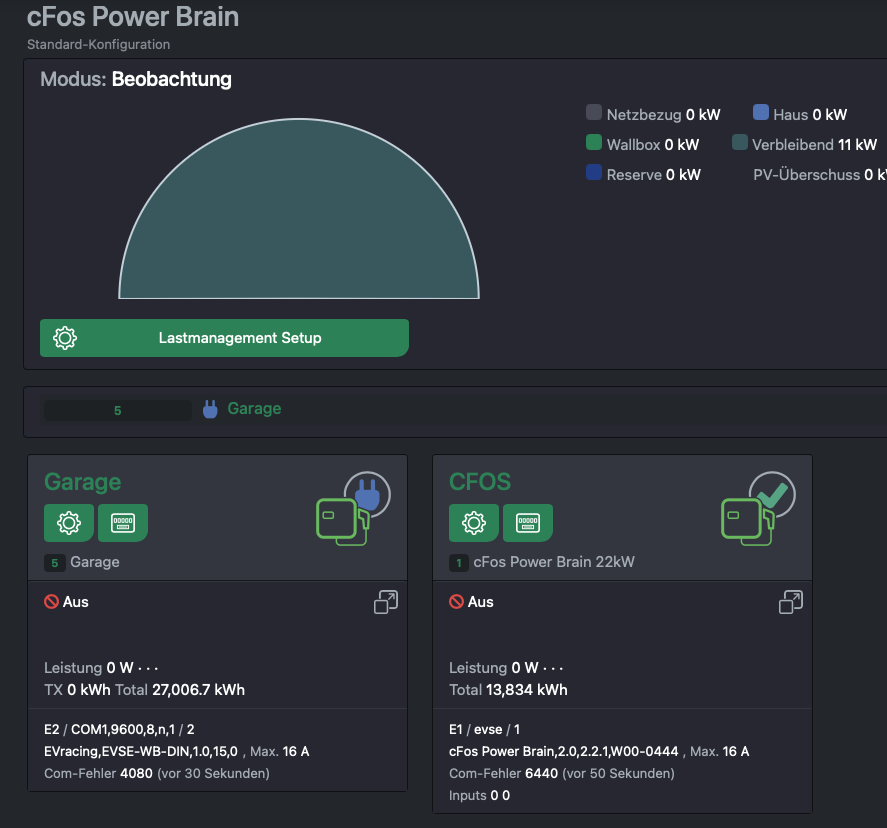Click E2 / COM1,9600,8,n,1 / 2 address

click(x=119, y=729)
